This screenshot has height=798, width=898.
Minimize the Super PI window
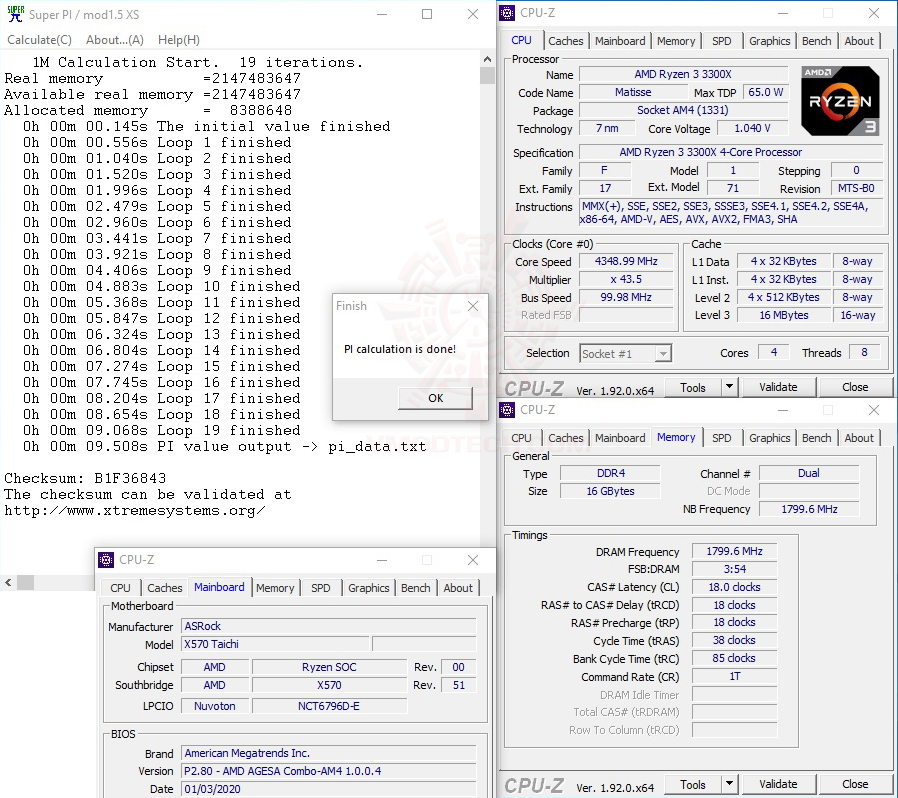tap(382, 14)
